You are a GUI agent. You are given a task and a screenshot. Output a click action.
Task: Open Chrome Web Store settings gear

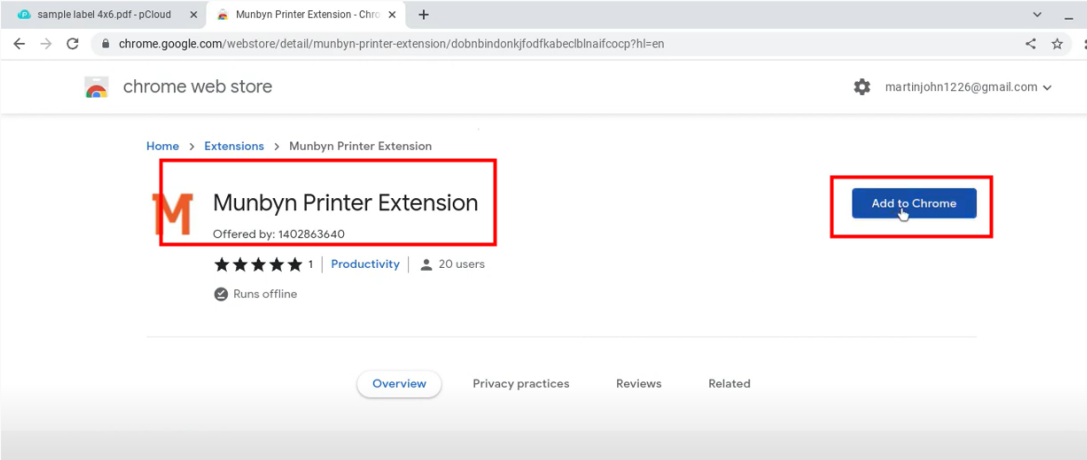point(862,87)
